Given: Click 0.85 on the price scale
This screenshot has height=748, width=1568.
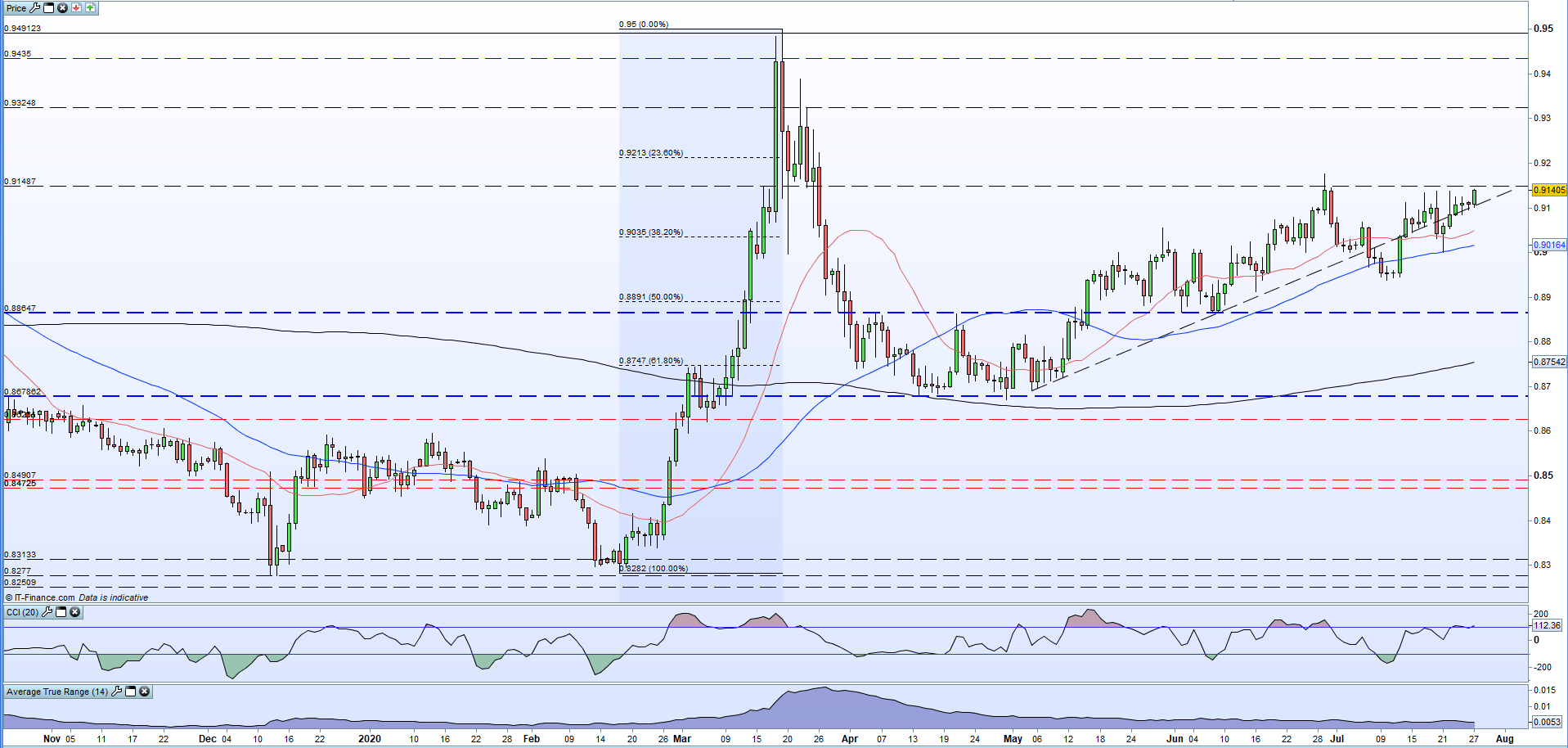Looking at the screenshot, I should pyautogui.click(x=1543, y=475).
